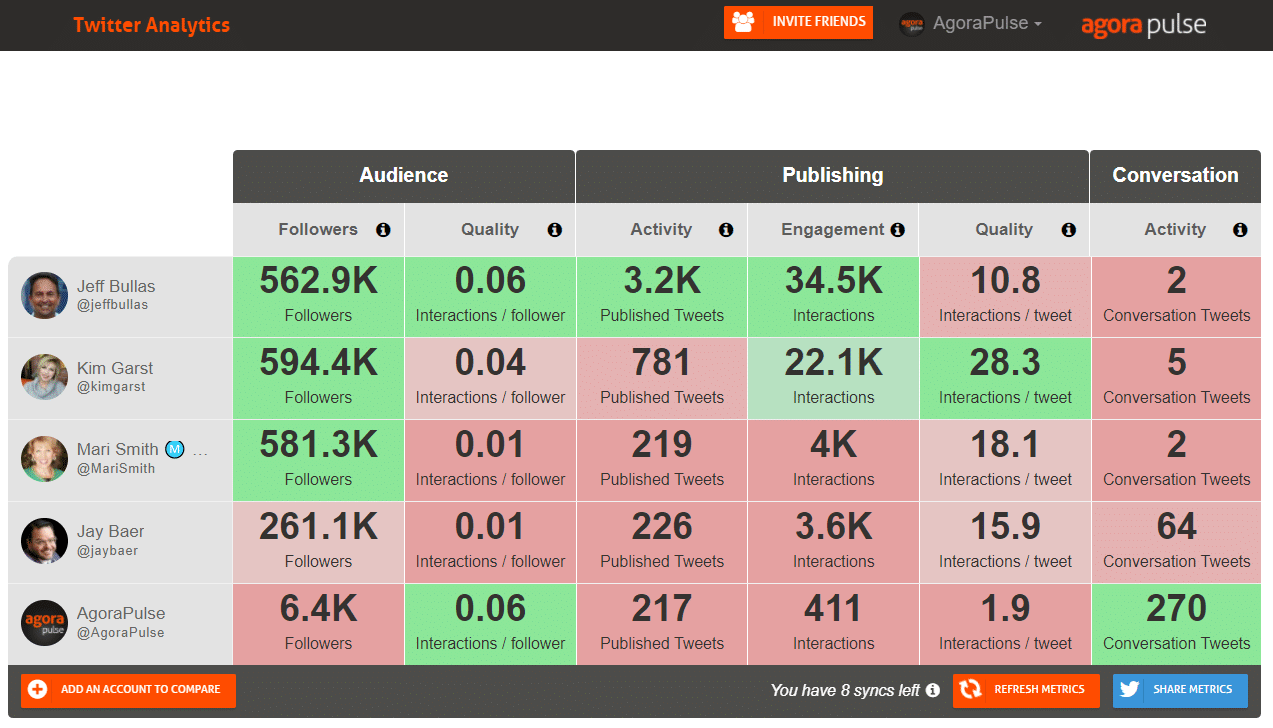Click the 3.6K Interactions cell
Screen dimensions: 1273x728
coord(833,543)
